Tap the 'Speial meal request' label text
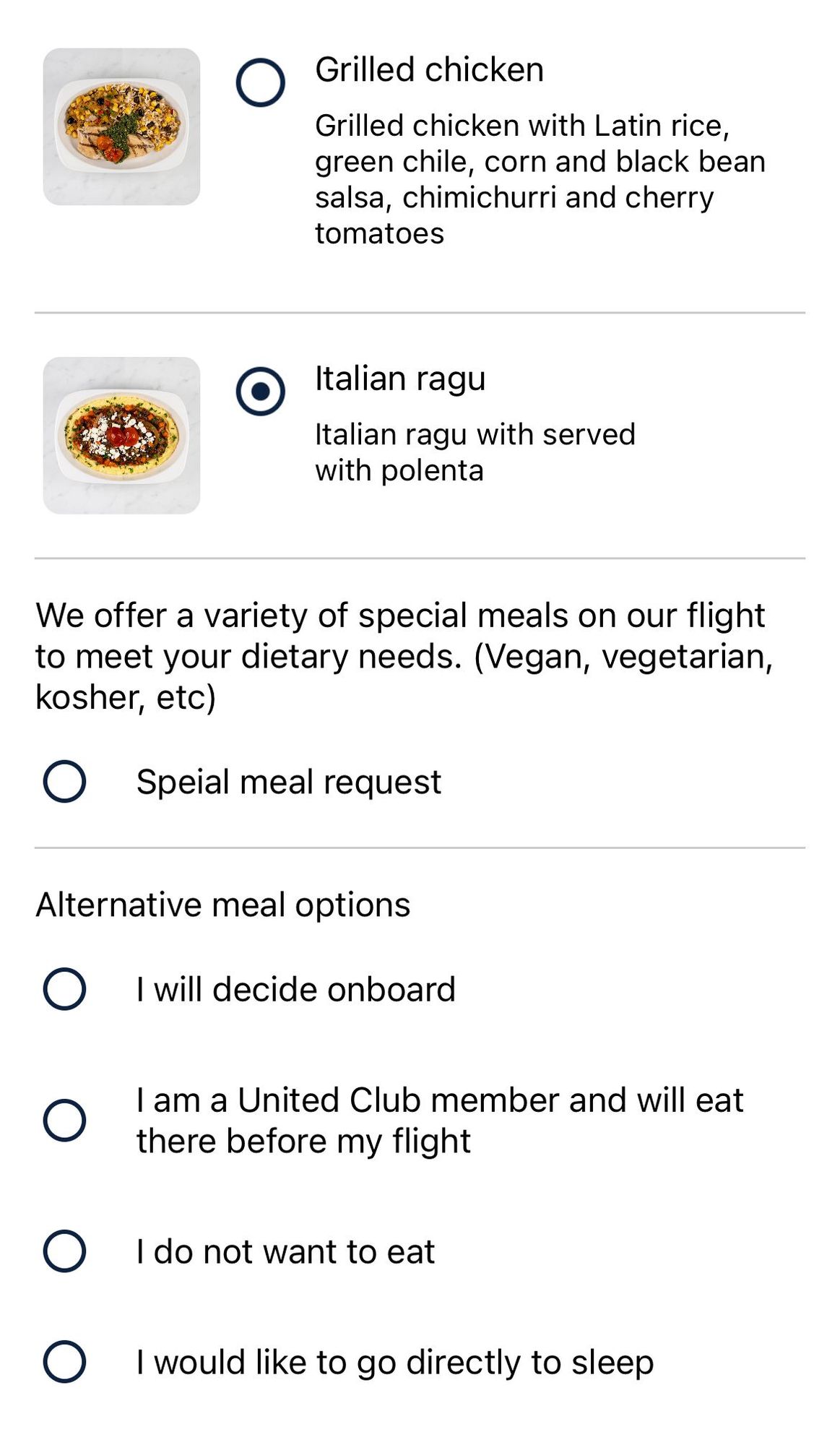The image size is (840, 1445). [288, 782]
